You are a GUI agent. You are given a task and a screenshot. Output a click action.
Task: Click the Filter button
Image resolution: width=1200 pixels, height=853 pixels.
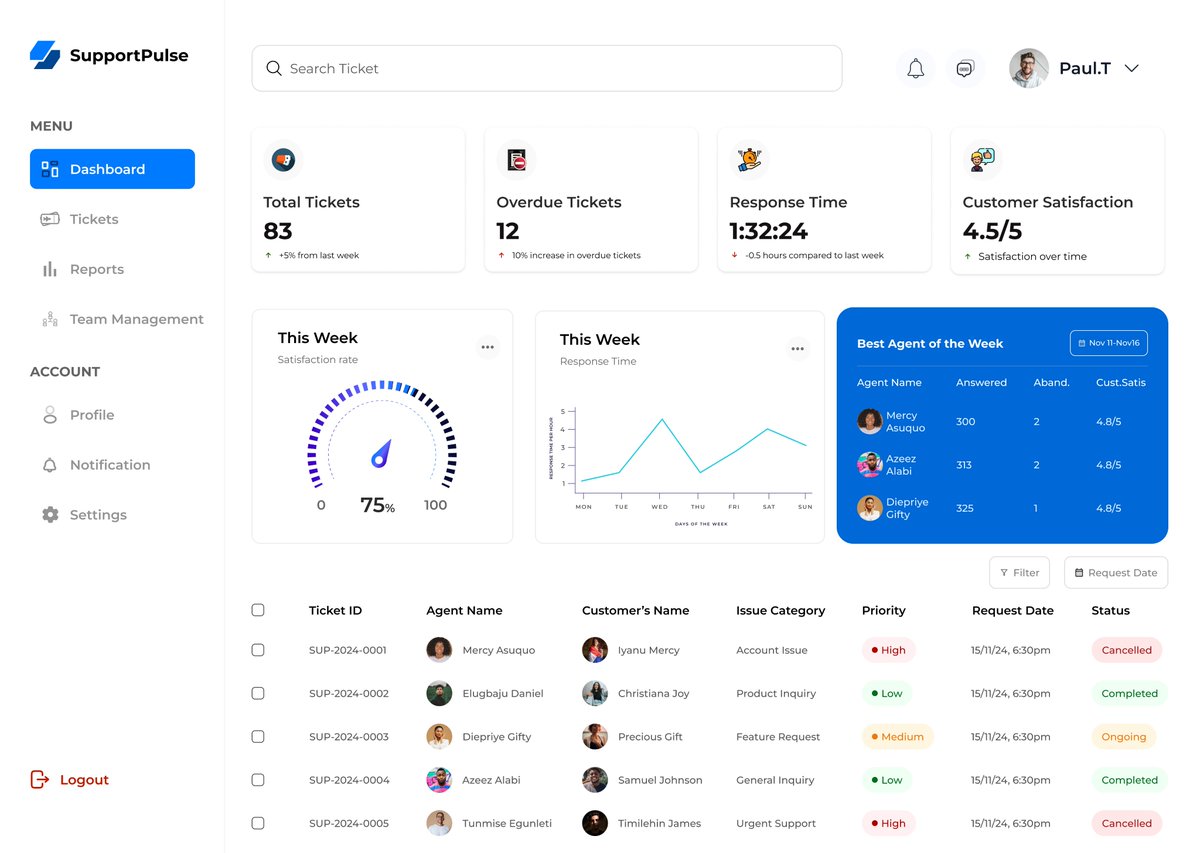tap(1019, 572)
